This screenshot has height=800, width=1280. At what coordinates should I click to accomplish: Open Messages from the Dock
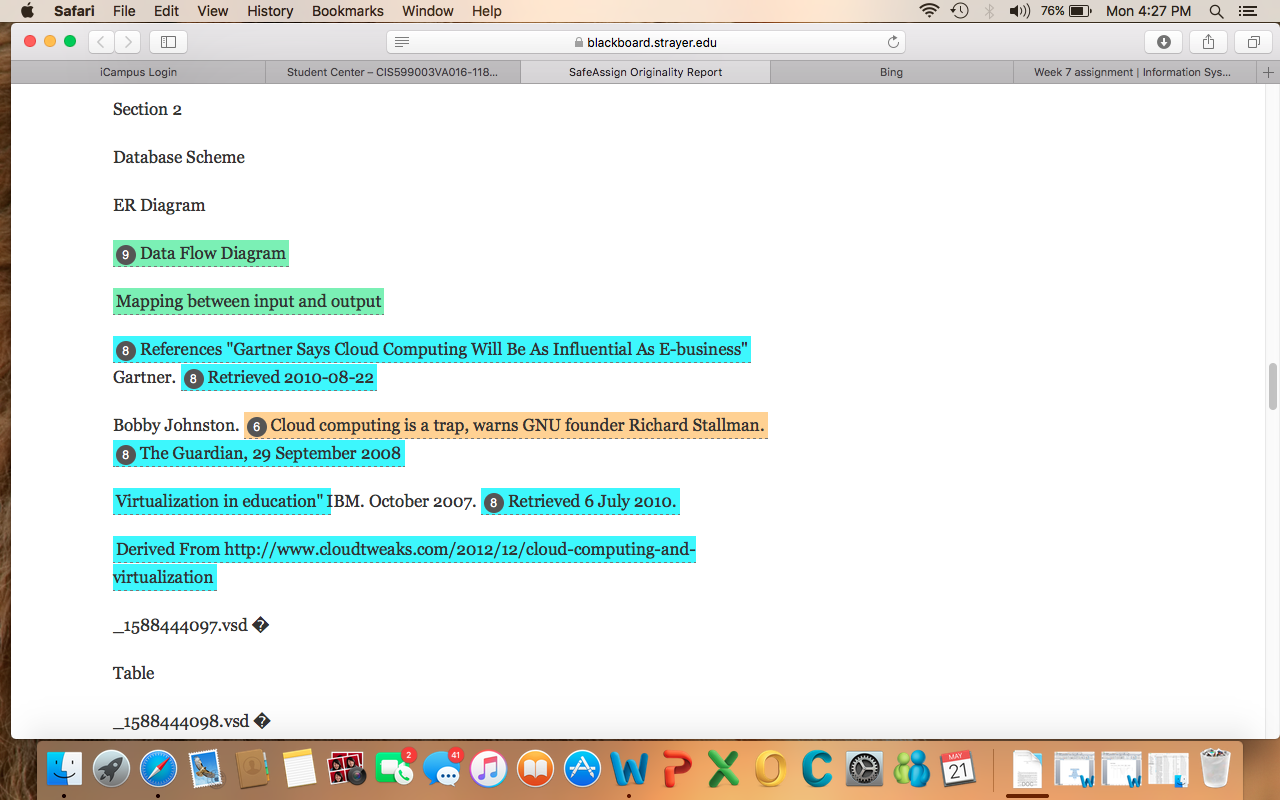tap(442, 768)
